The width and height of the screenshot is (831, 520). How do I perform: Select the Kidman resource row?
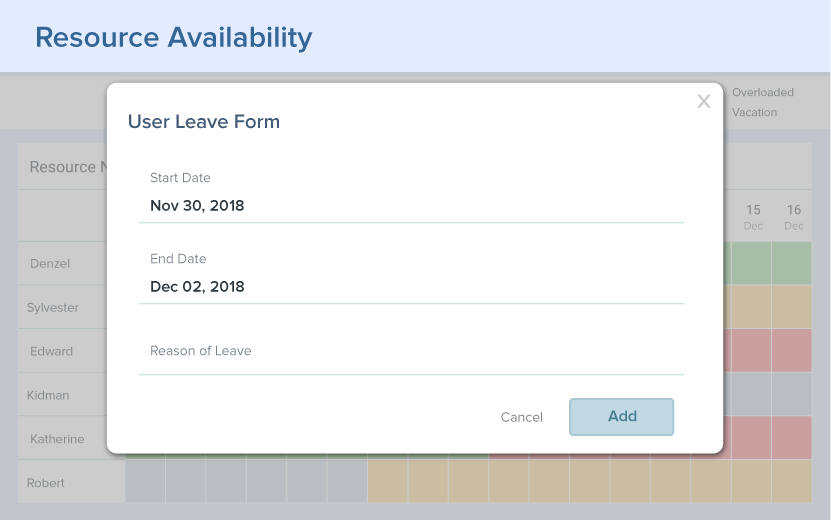[x=49, y=395]
